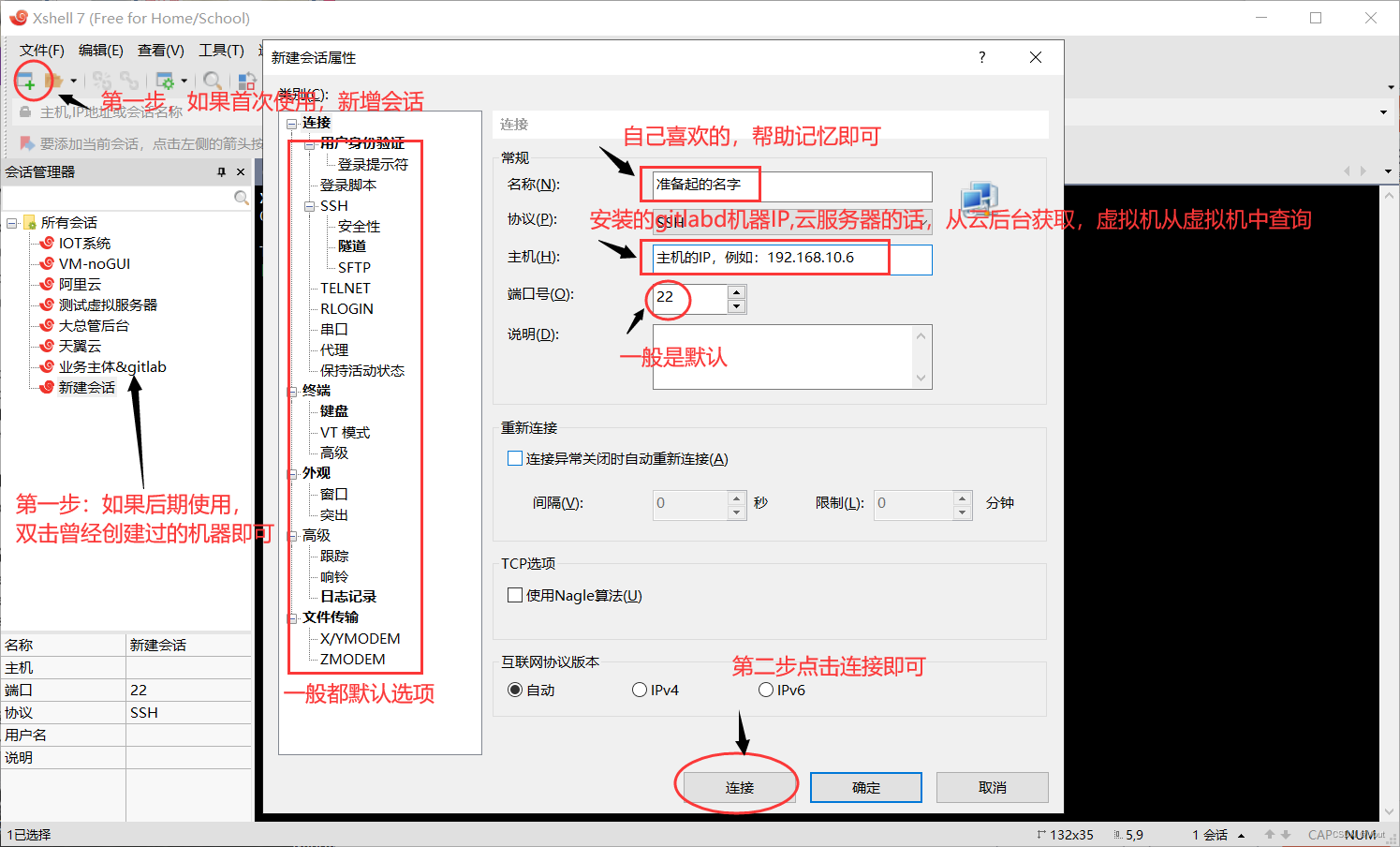Click the 取消 cancel button

point(993,787)
